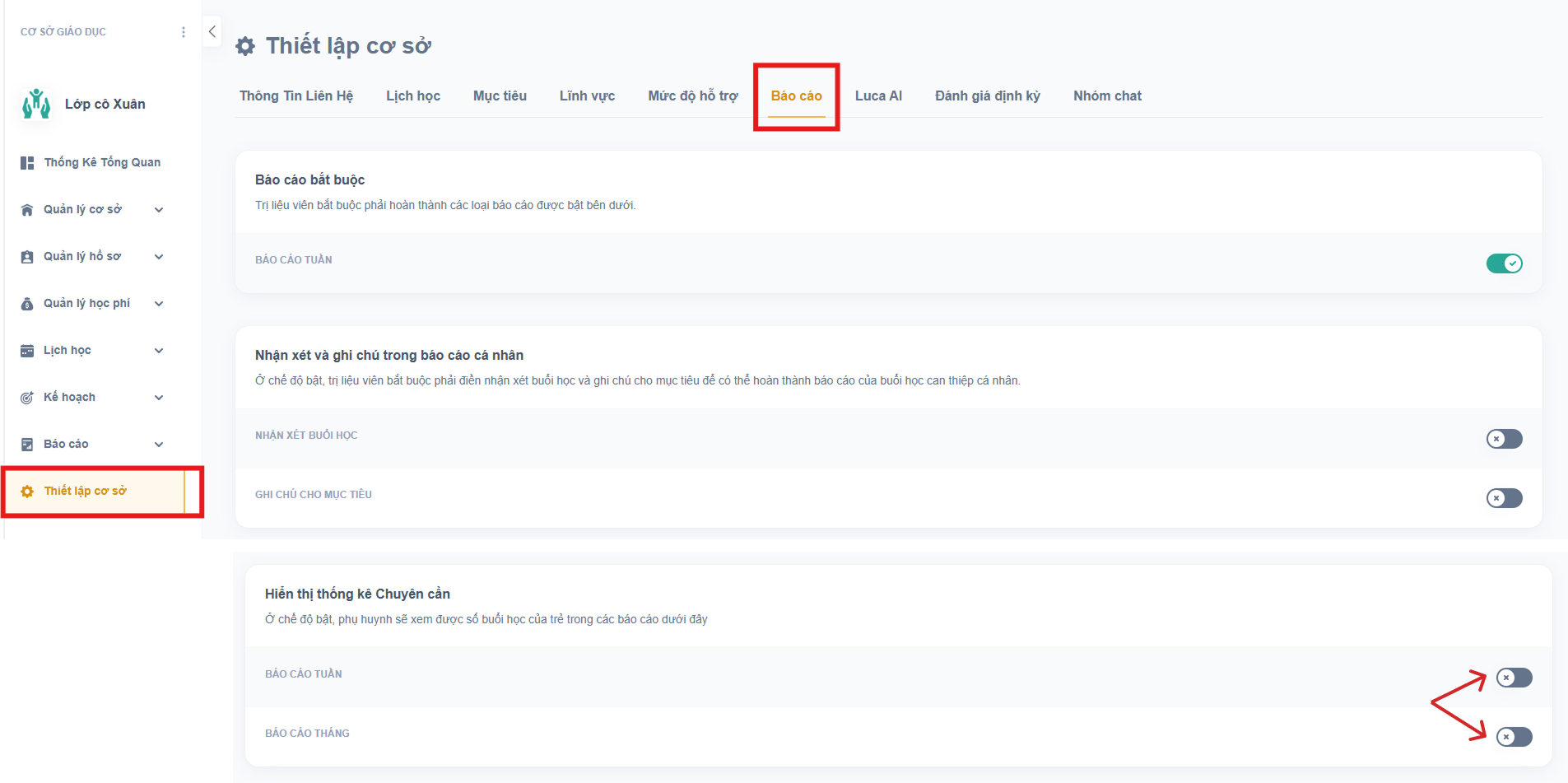Disable the mandatory Báo cáo tuần toggle
This screenshot has width=1568, height=783.
(1504, 263)
